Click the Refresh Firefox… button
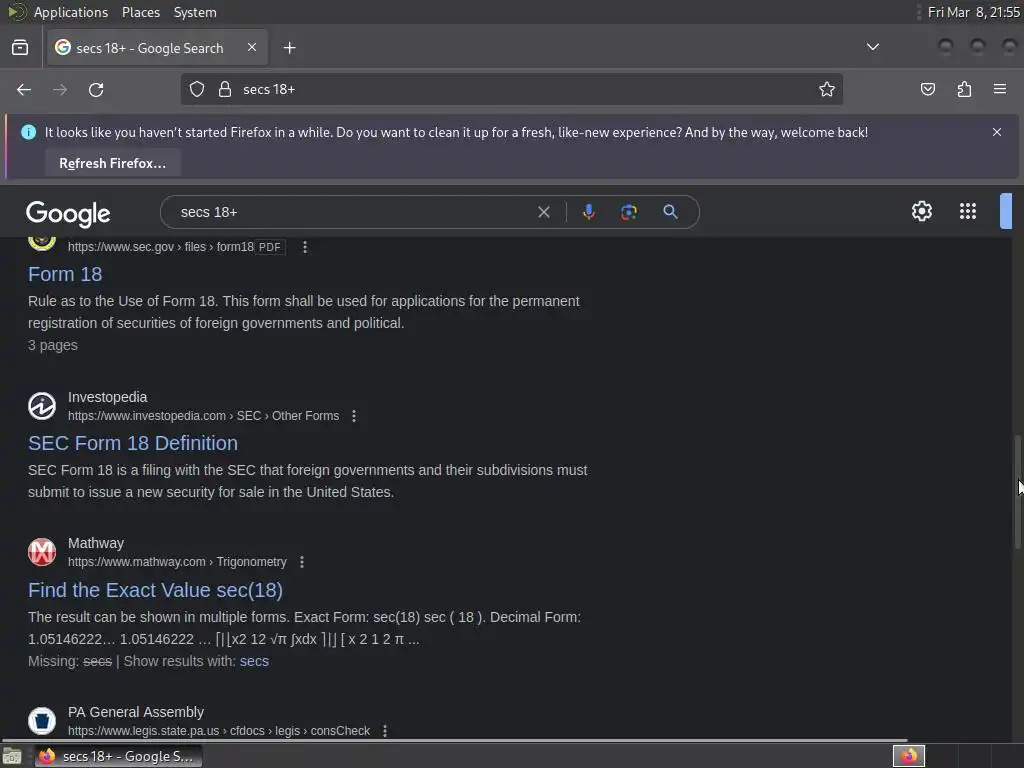The height and width of the screenshot is (768, 1024). pyautogui.click(x=112, y=163)
